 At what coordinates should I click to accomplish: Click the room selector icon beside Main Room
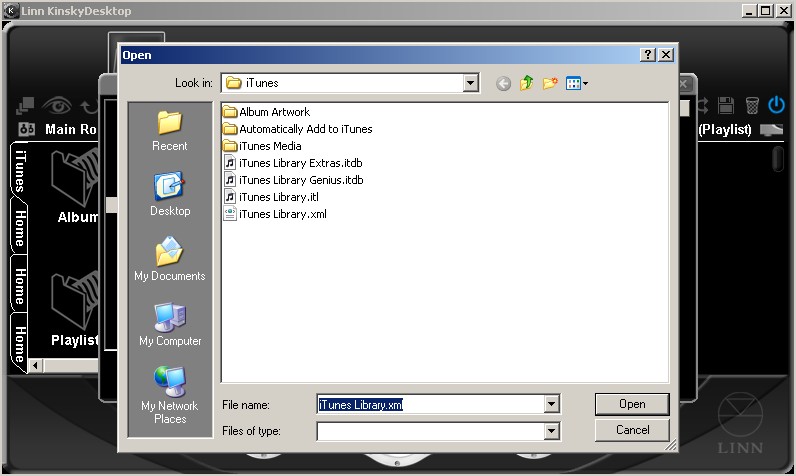26,129
